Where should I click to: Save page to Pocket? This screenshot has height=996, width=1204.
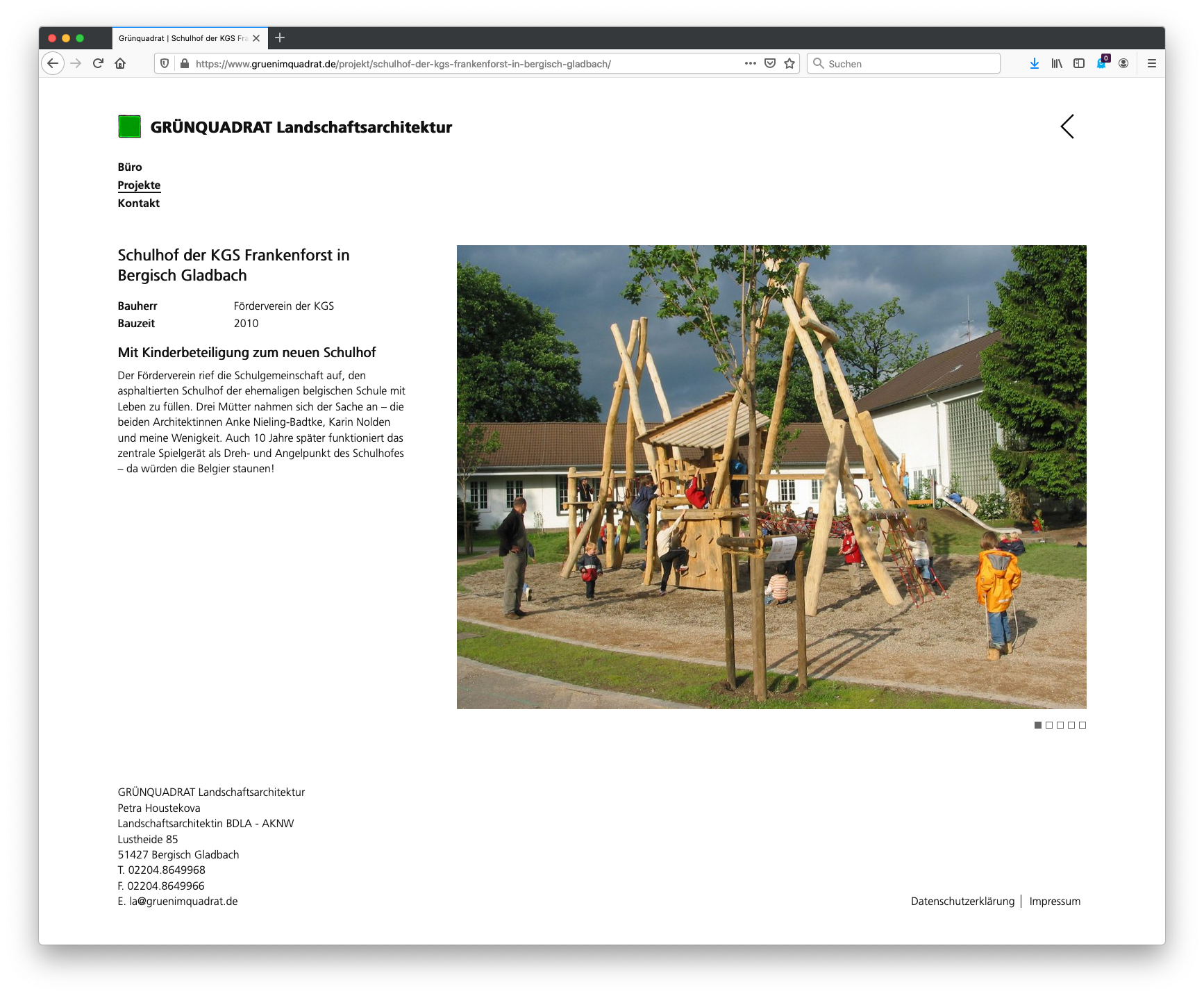tap(769, 63)
